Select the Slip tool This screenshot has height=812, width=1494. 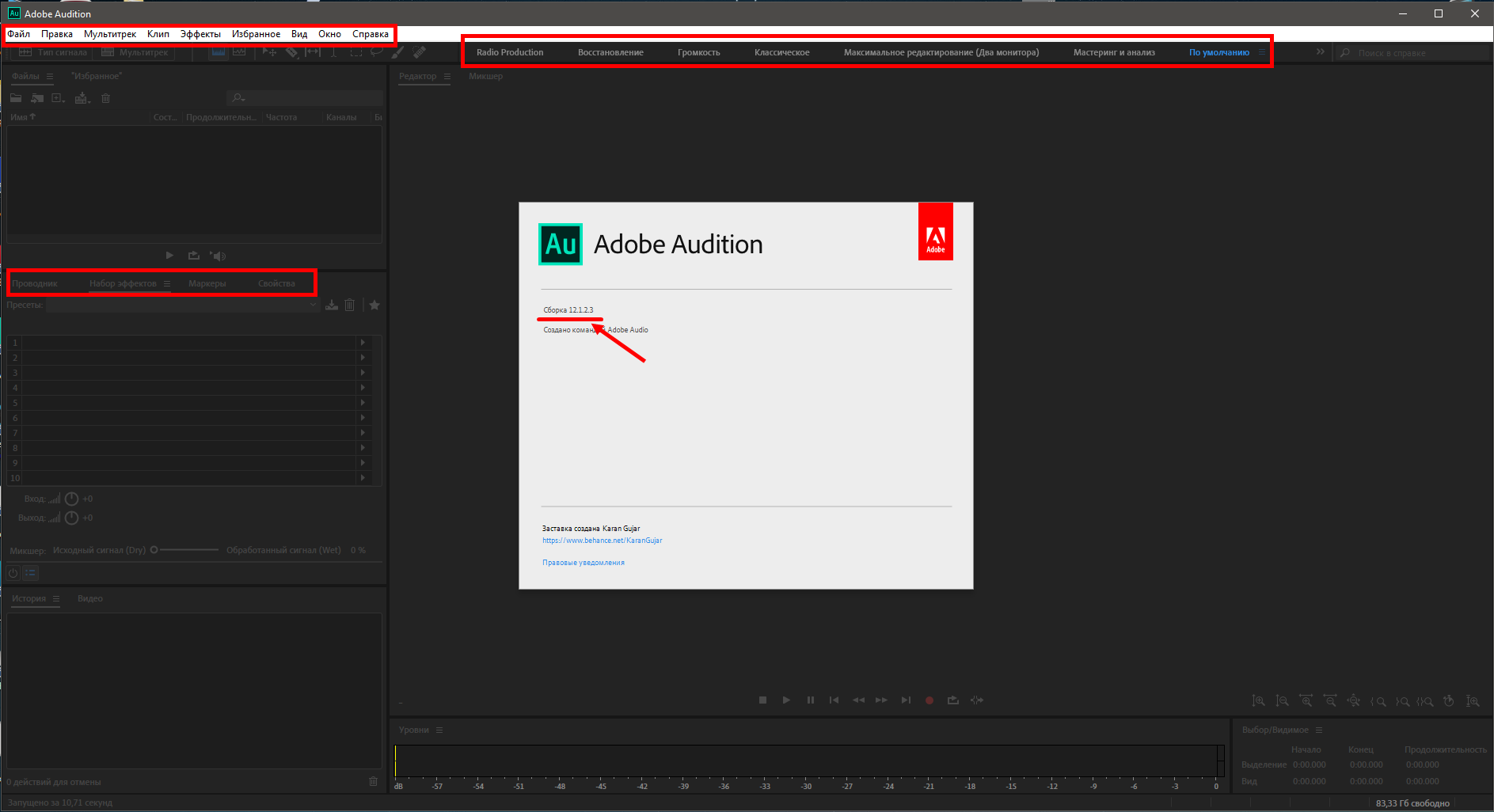pyautogui.click(x=313, y=52)
